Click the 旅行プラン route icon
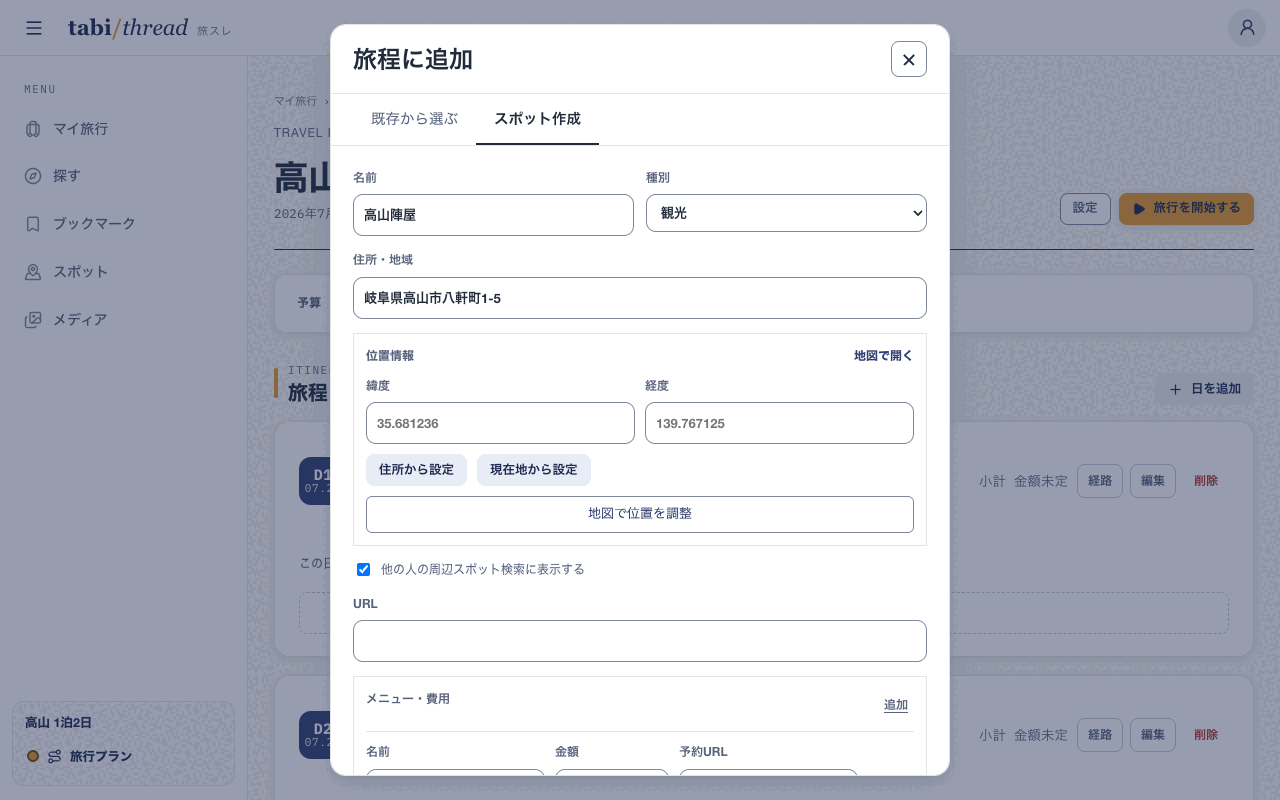This screenshot has width=1280, height=800. [55, 756]
